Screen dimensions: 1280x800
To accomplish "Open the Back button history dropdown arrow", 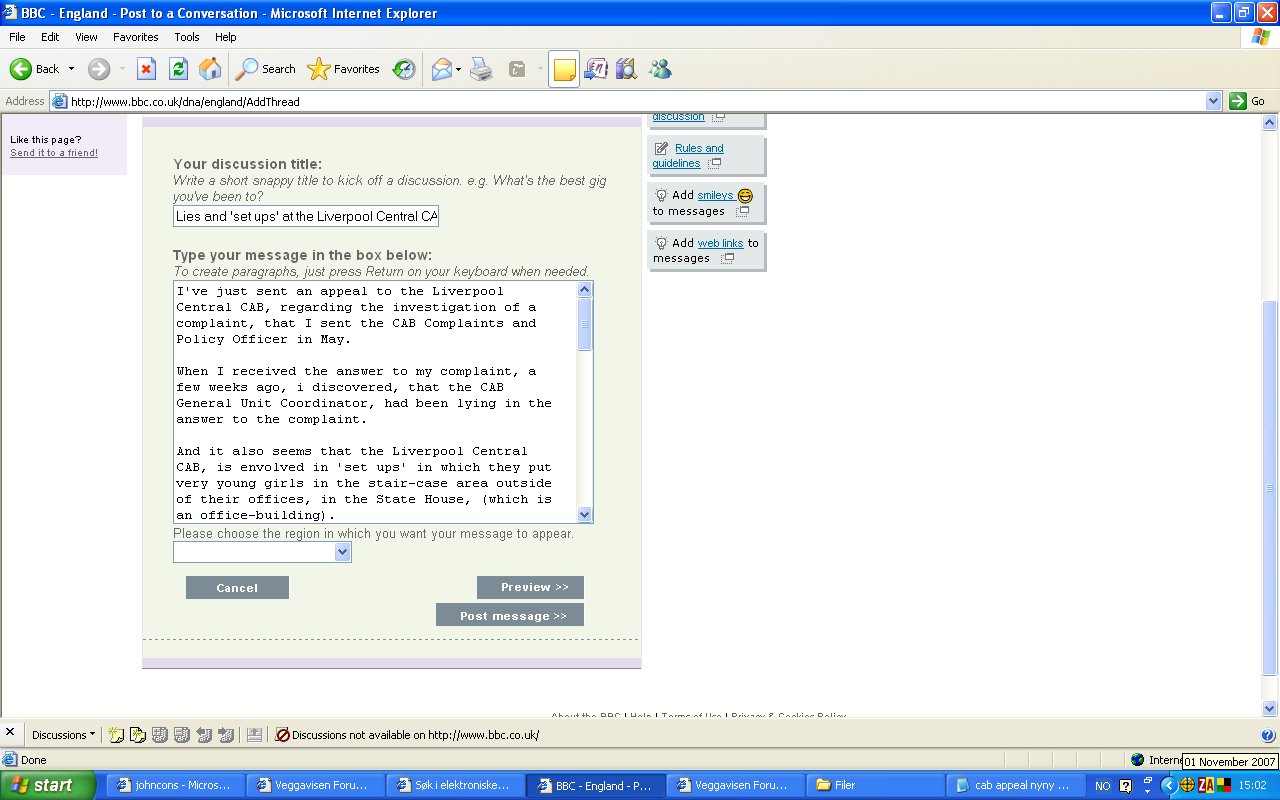I will click(71, 69).
